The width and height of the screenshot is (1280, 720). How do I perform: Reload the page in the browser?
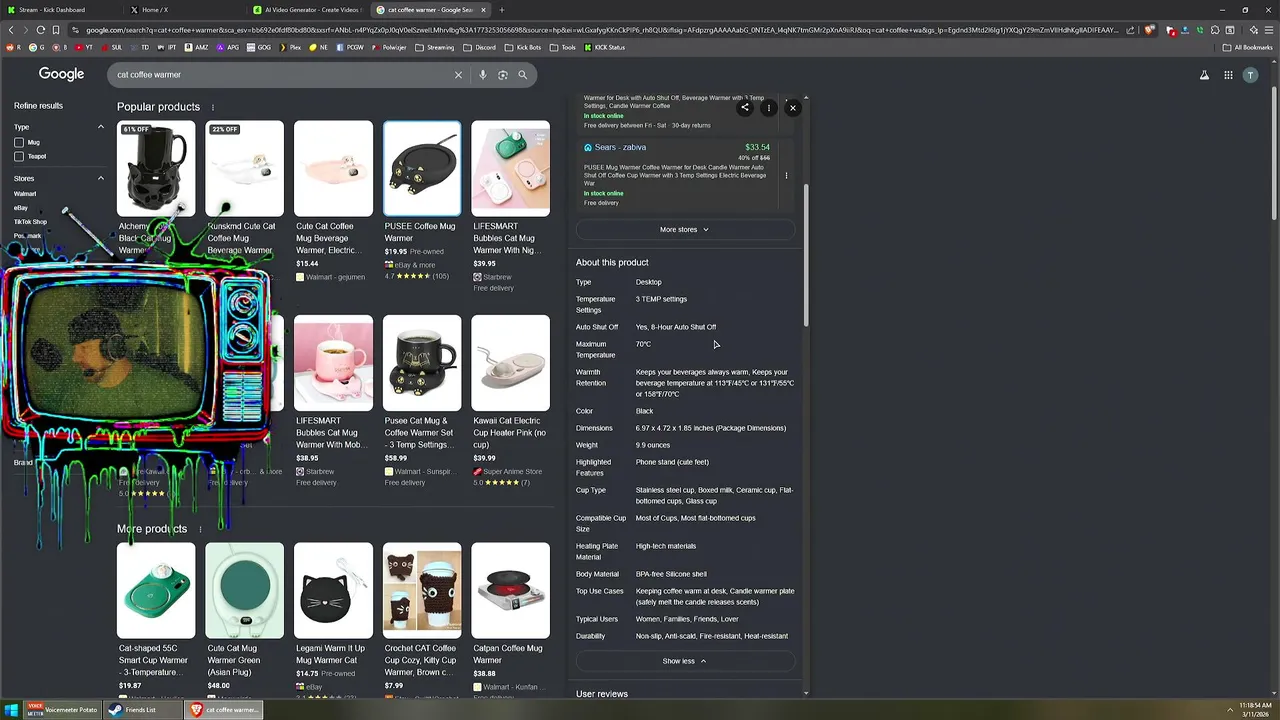[x=40, y=30]
